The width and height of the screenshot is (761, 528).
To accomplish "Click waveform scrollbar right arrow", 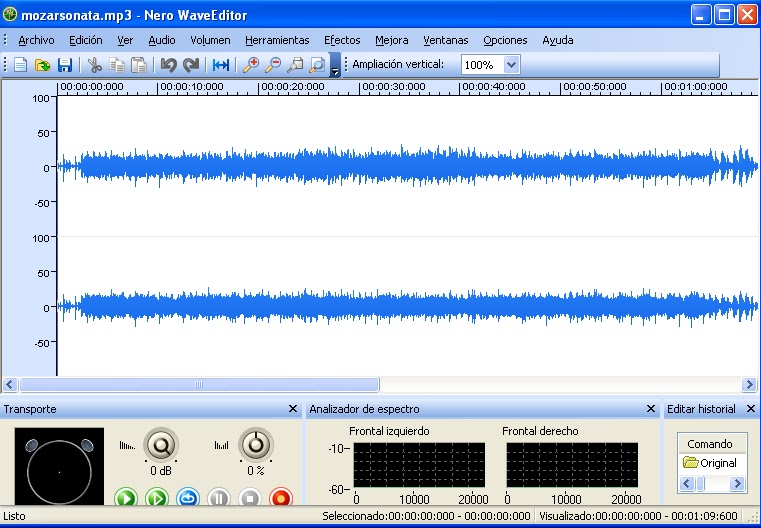I will [749, 385].
